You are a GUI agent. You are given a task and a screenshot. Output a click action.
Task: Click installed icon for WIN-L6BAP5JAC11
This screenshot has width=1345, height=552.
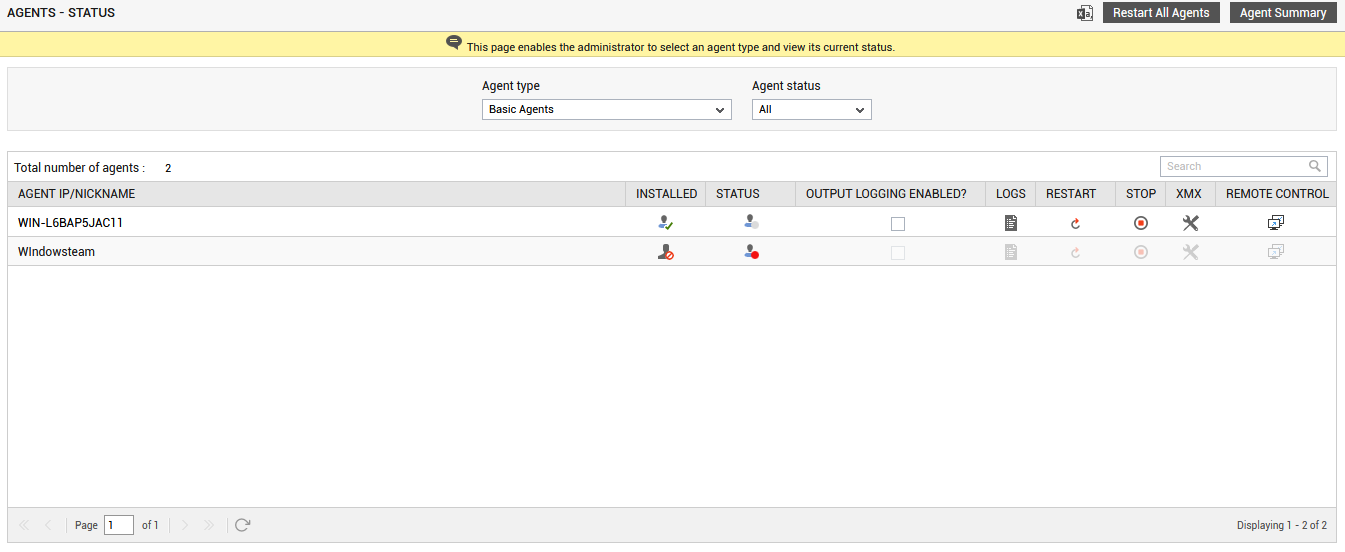pyautogui.click(x=666, y=223)
